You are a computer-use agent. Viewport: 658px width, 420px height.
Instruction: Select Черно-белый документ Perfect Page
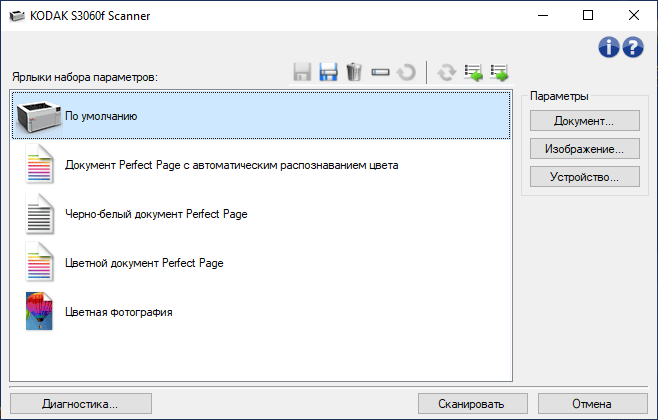[x=261, y=214]
